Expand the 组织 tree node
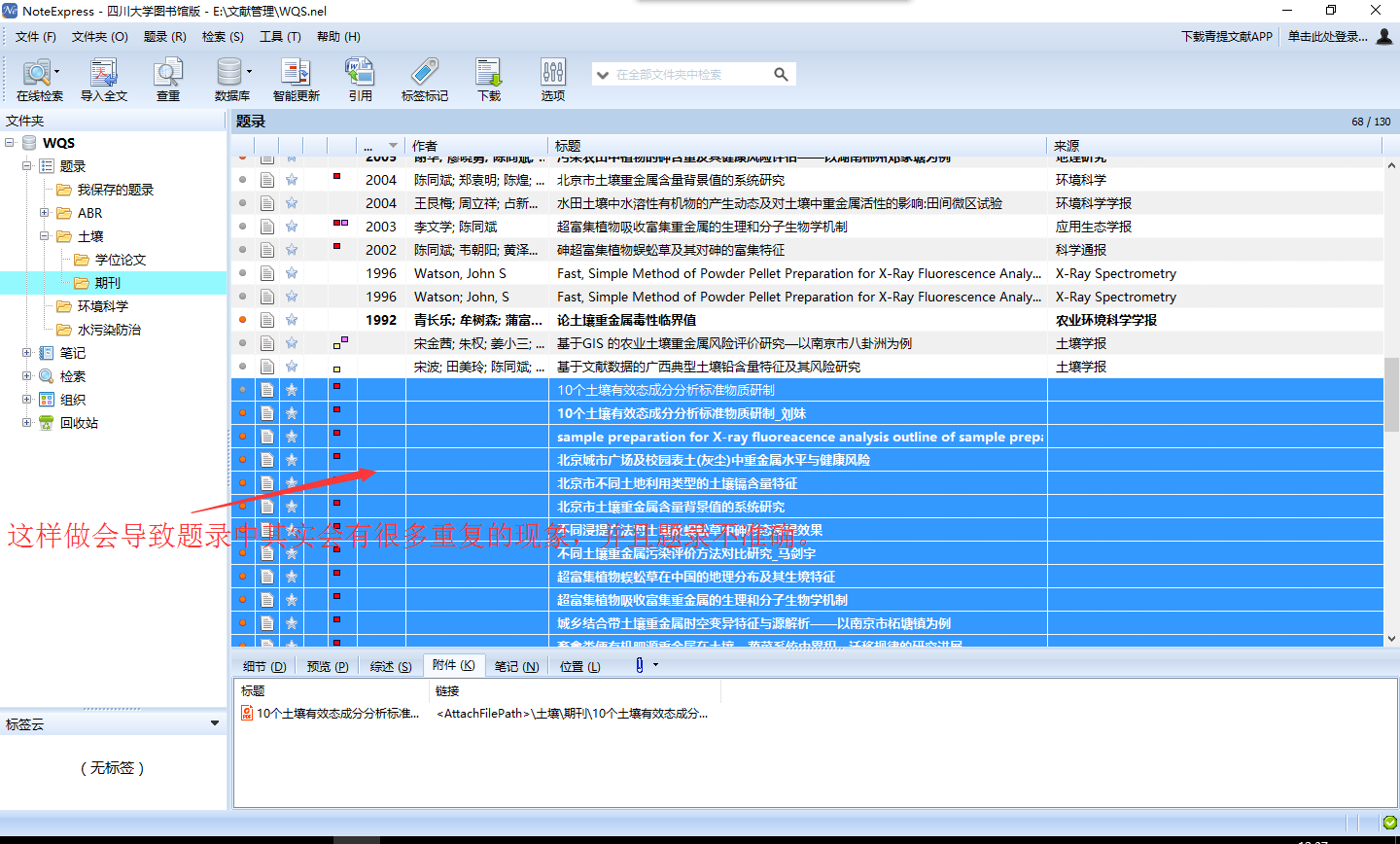The height and width of the screenshot is (844, 1400). [27, 400]
